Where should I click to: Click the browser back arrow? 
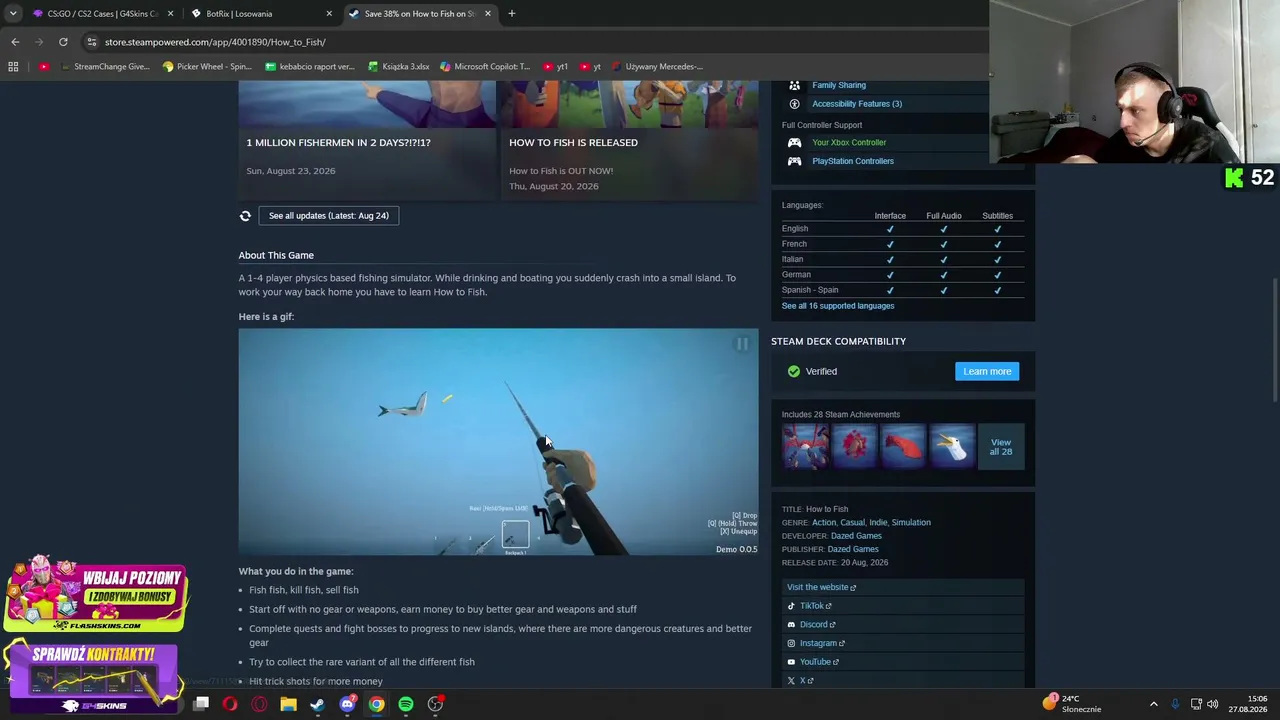pyautogui.click(x=15, y=42)
